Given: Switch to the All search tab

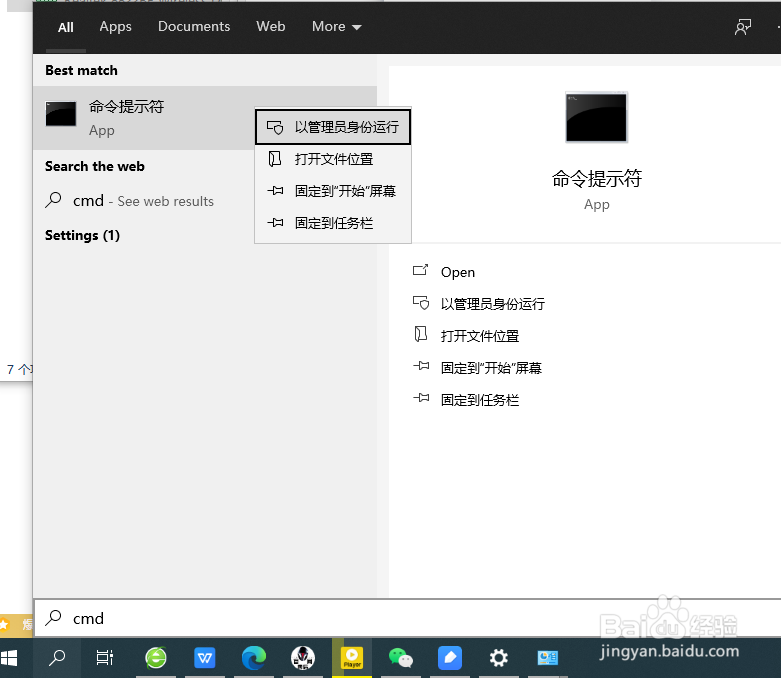Looking at the screenshot, I should click(66, 27).
